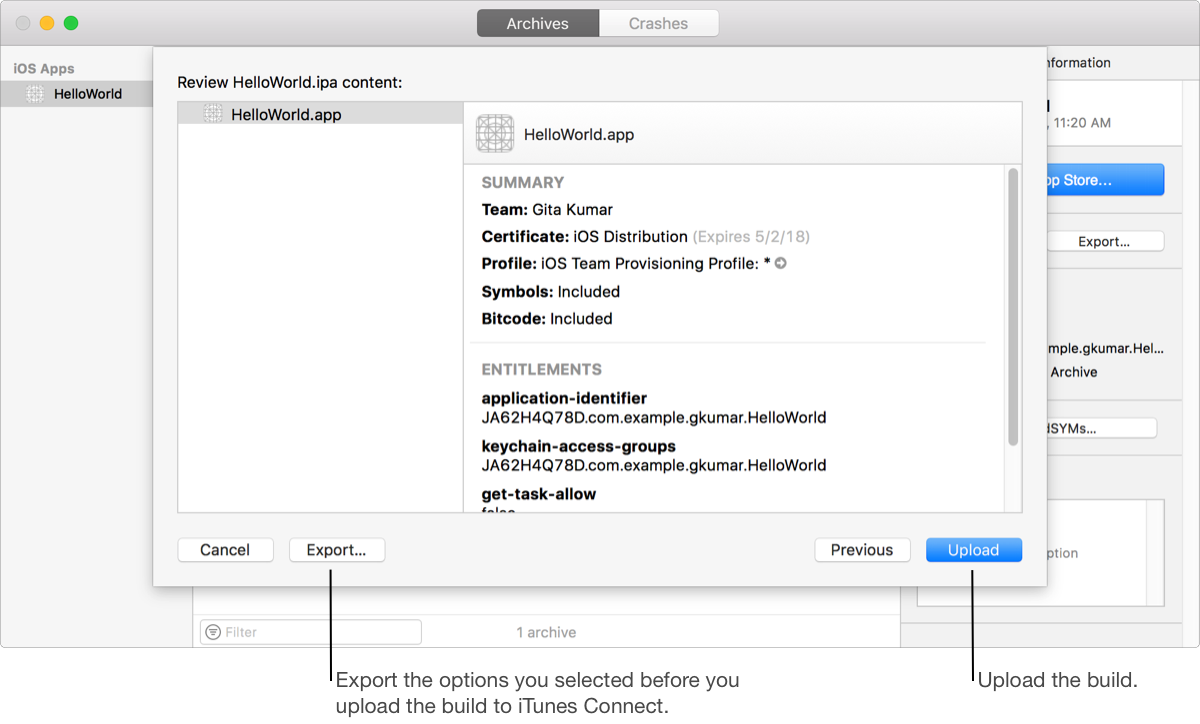This screenshot has width=1200, height=724.
Task: Click the HelloWorld.app icon in content list
Action: pyautogui.click(x=213, y=114)
